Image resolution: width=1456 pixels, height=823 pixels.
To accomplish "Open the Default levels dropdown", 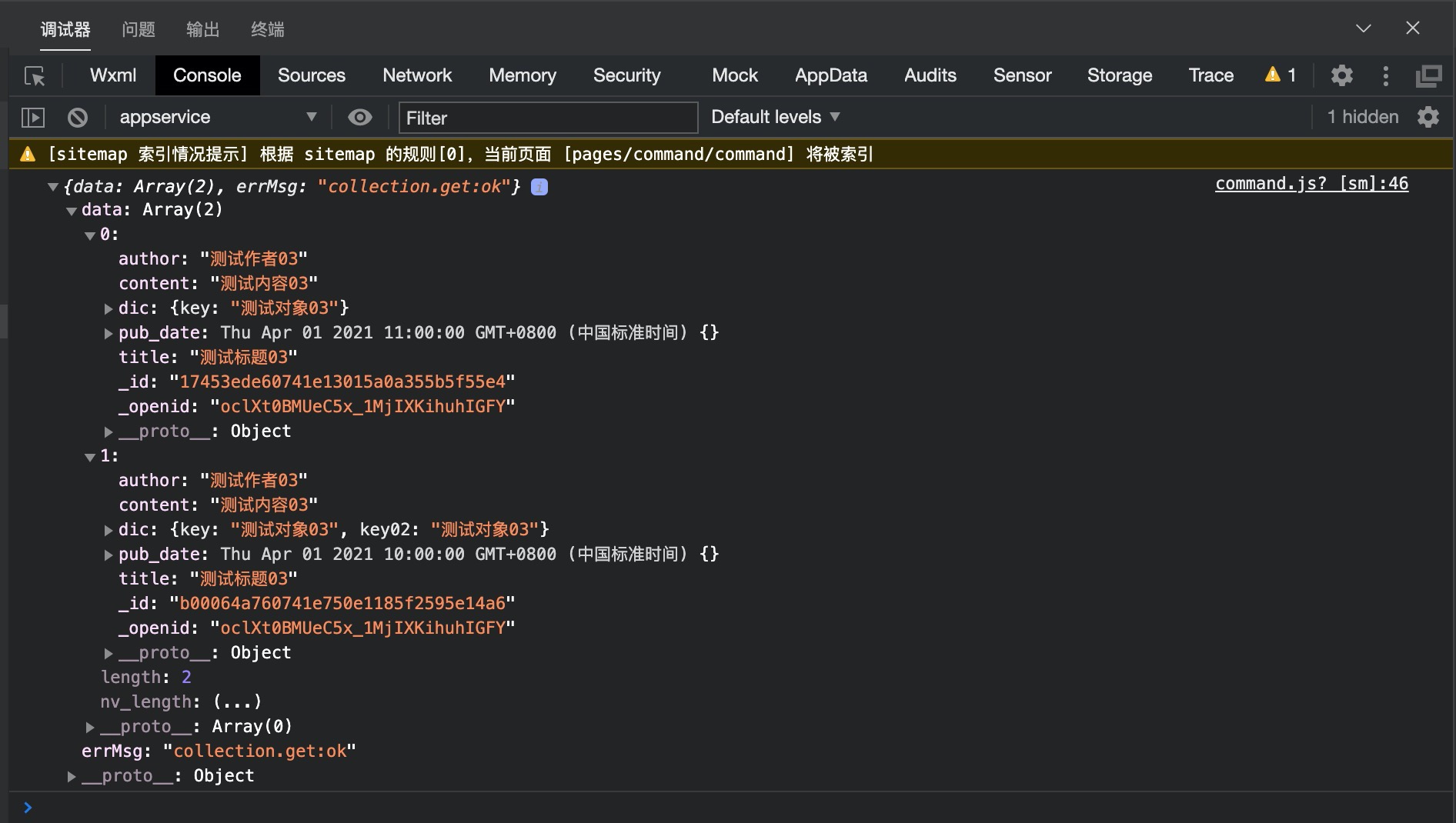I will [775, 117].
